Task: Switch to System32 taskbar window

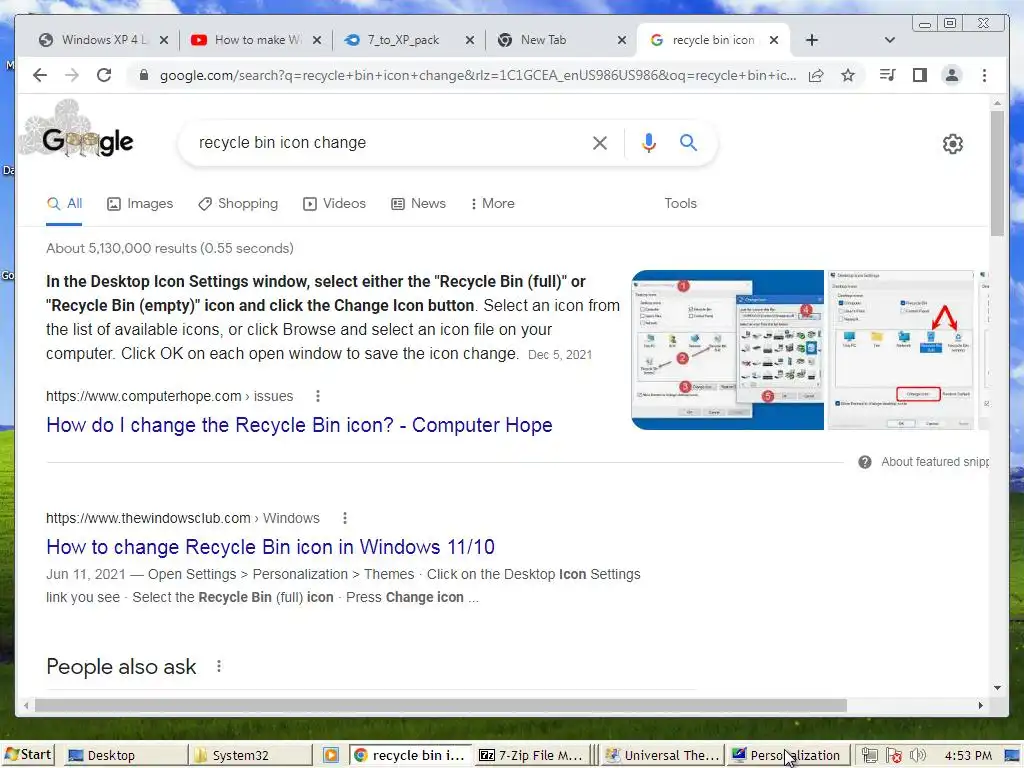Action: pos(250,756)
